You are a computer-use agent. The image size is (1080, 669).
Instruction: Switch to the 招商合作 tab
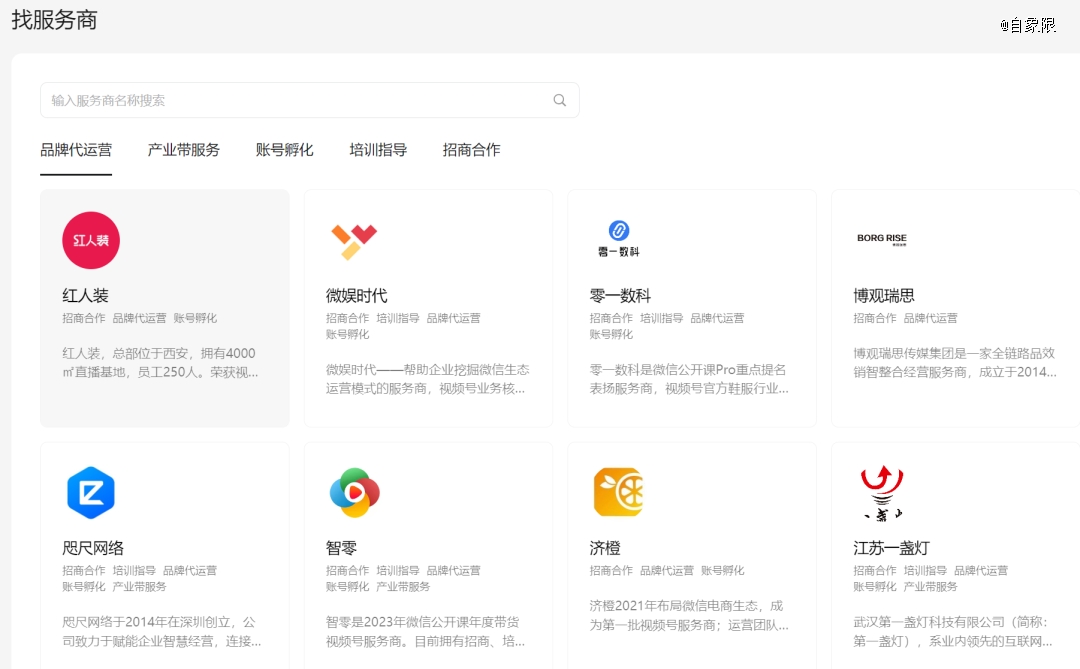pos(472,150)
